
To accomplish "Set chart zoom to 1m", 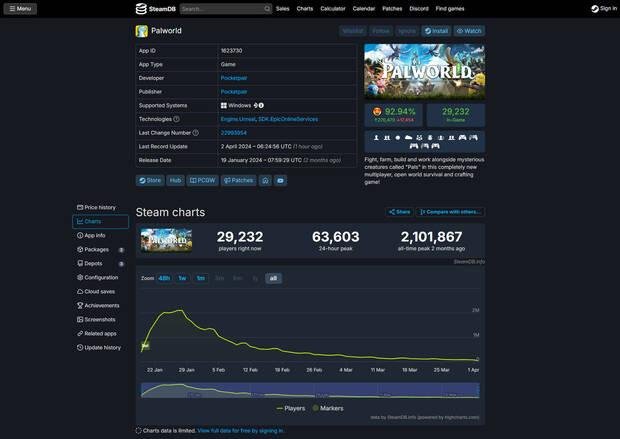I will point(201,278).
